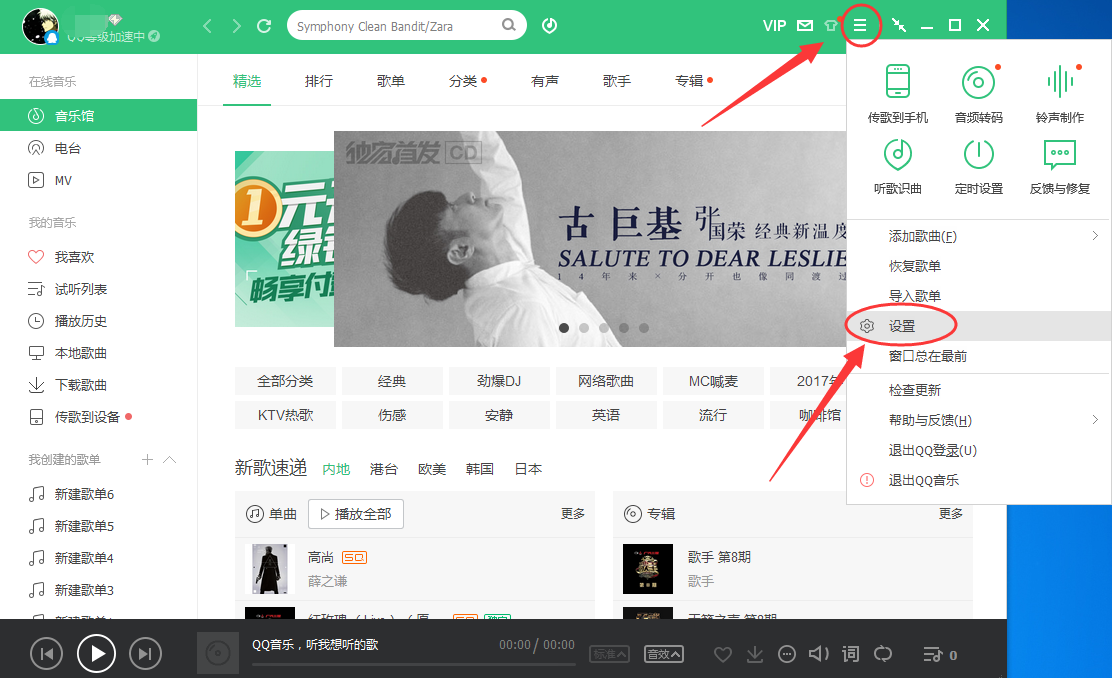The image size is (1112, 678).
Task: Favorite the current song with the heart
Action: click(x=722, y=653)
